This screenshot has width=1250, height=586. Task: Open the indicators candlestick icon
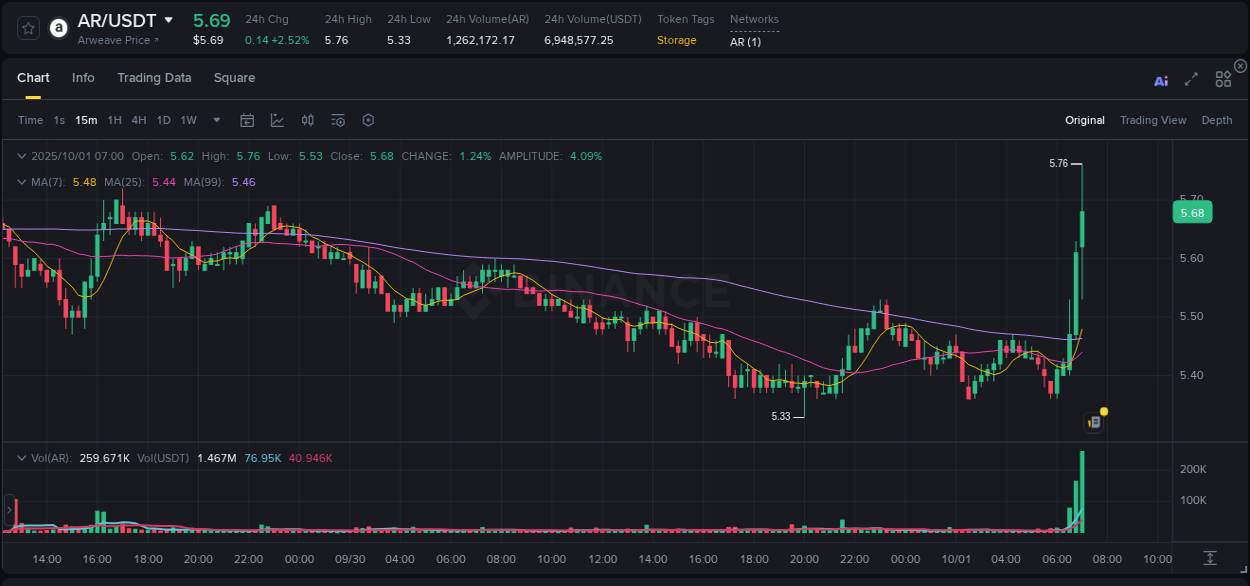click(307, 120)
